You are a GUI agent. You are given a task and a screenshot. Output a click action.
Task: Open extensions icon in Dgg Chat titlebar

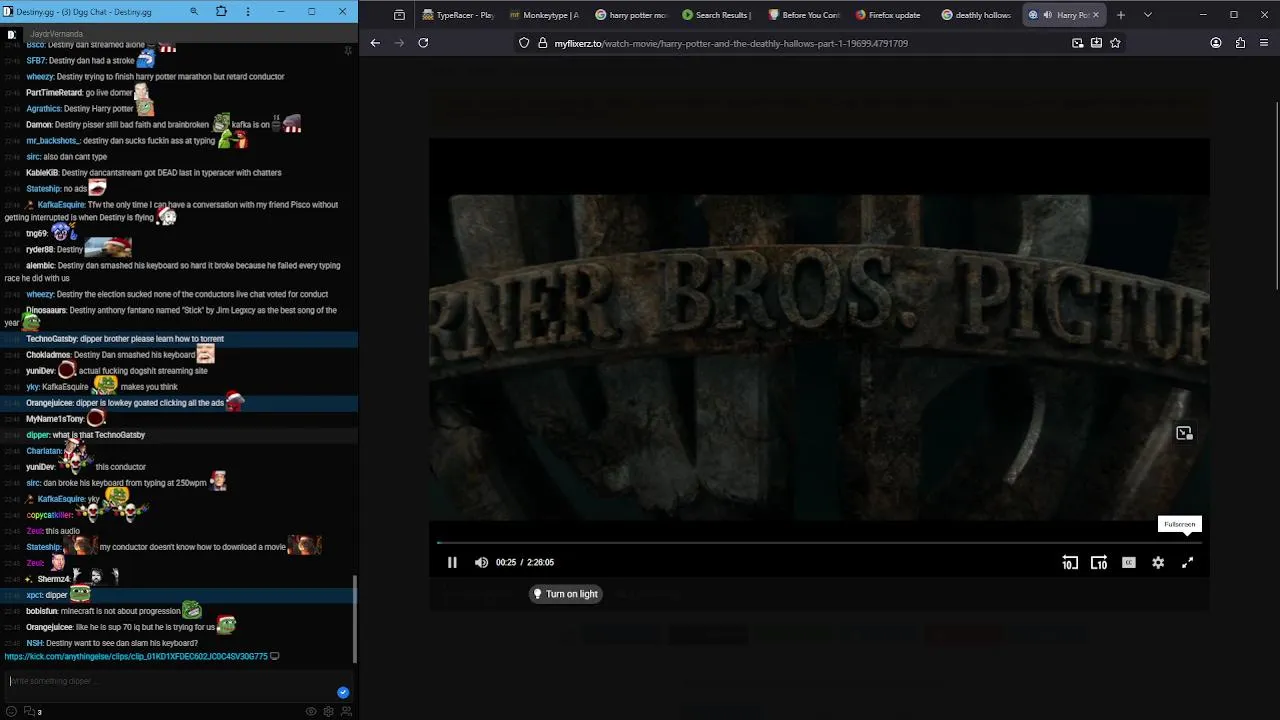(221, 12)
